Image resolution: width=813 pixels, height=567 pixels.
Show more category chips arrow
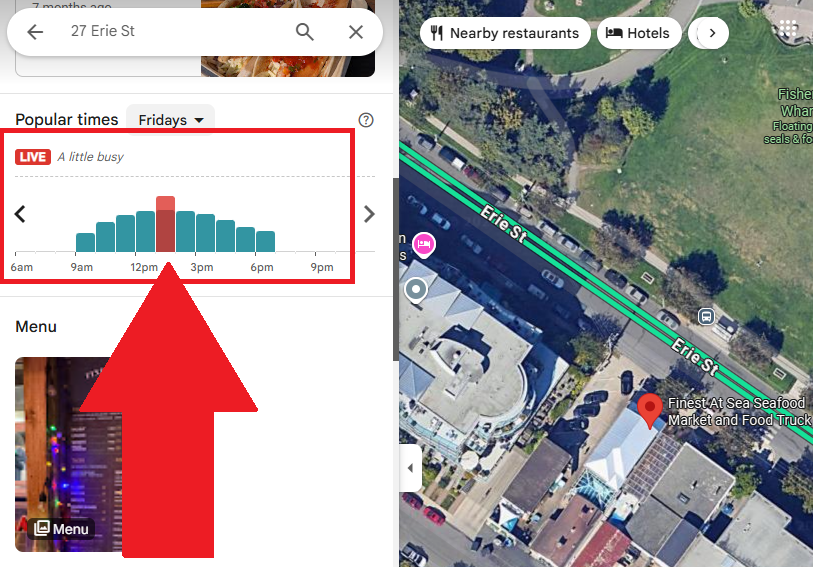point(712,33)
